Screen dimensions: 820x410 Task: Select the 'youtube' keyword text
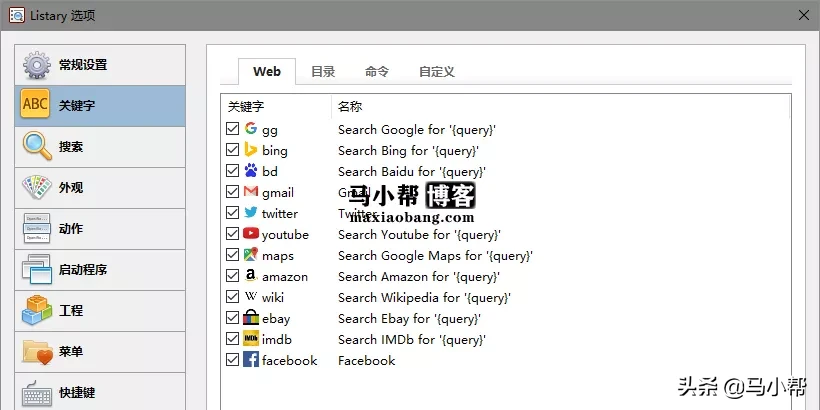pos(286,235)
